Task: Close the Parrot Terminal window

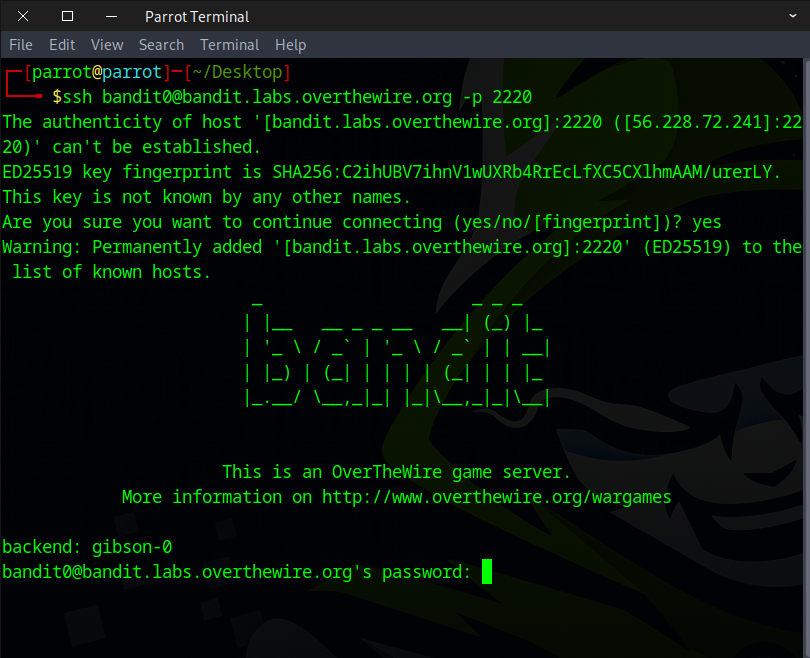Action: [23, 16]
